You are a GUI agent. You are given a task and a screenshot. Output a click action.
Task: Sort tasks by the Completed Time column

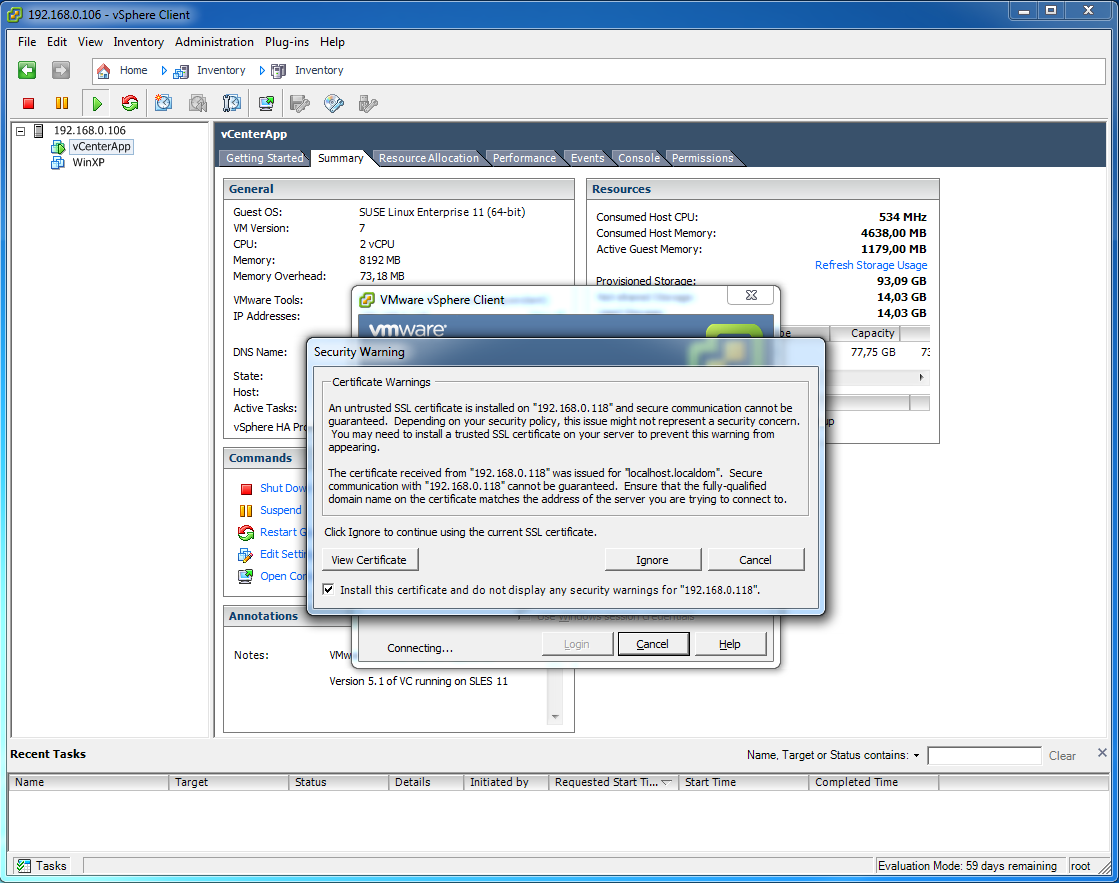[874, 782]
